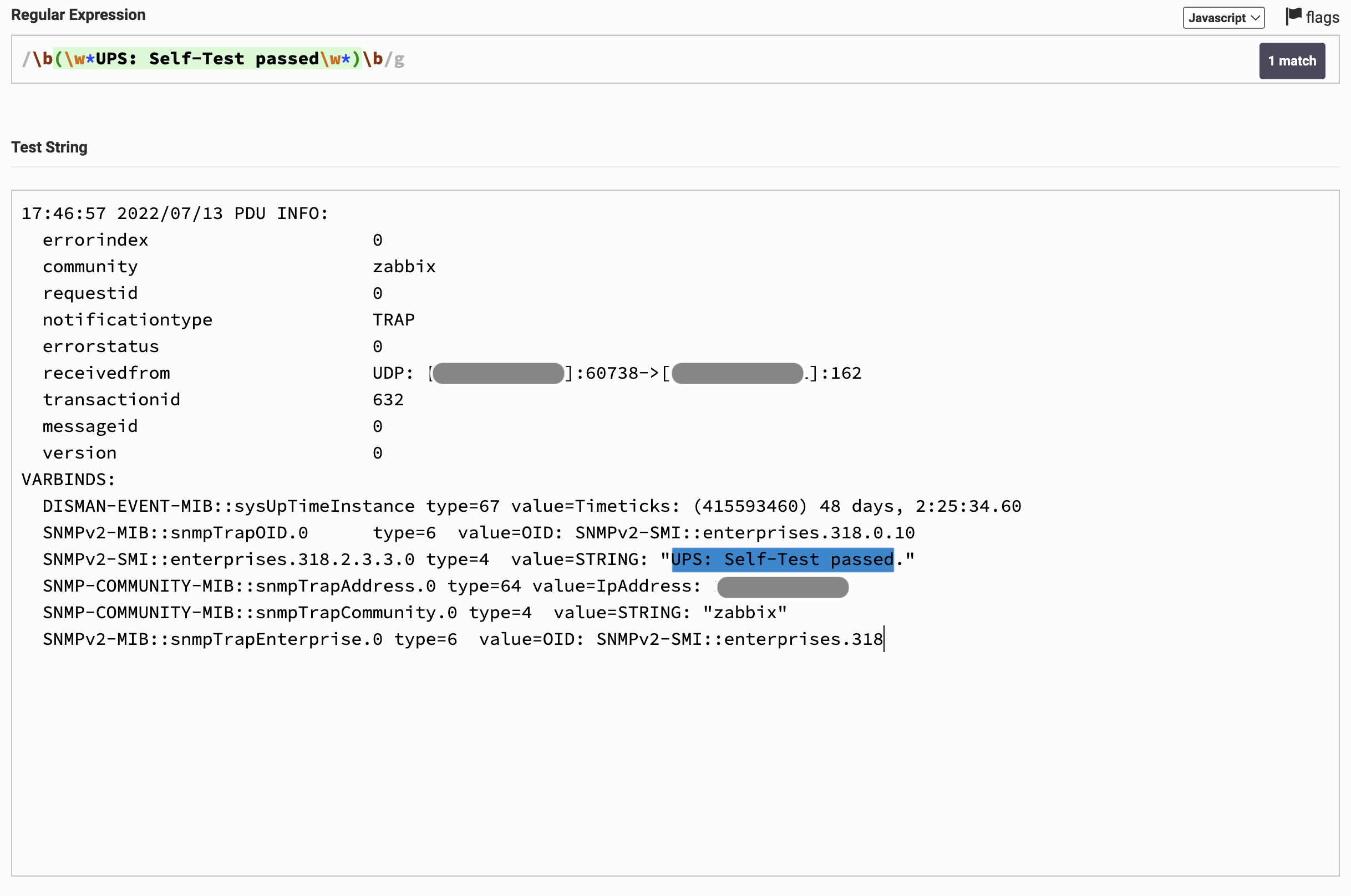Click the Regular Expression heading
Viewport: 1351px width, 896px height.
[78, 15]
